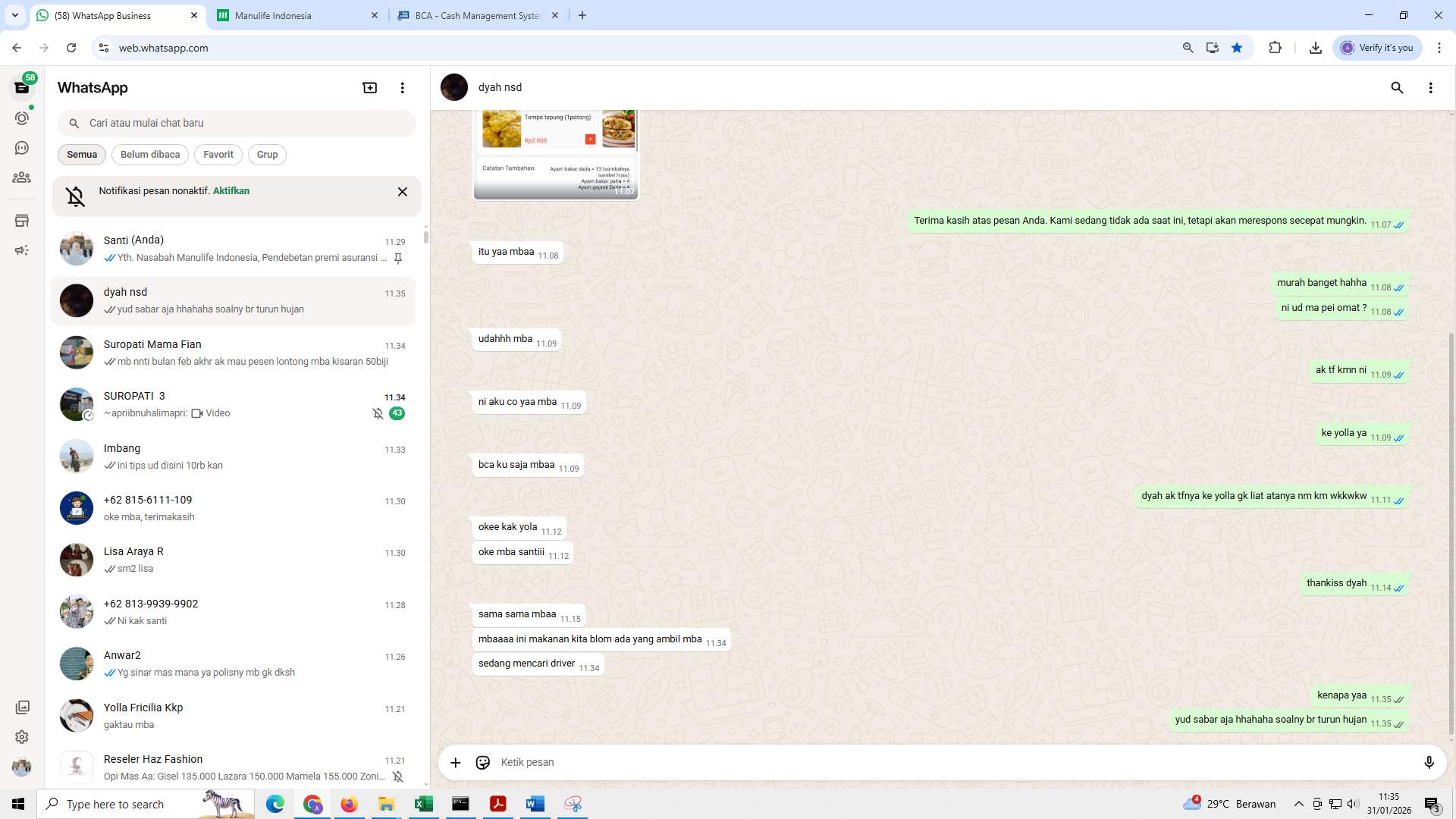Image resolution: width=1456 pixels, height=819 pixels.
Task: Open the WhatsApp sidebar overflow menu
Action: (x=403, y=87)
